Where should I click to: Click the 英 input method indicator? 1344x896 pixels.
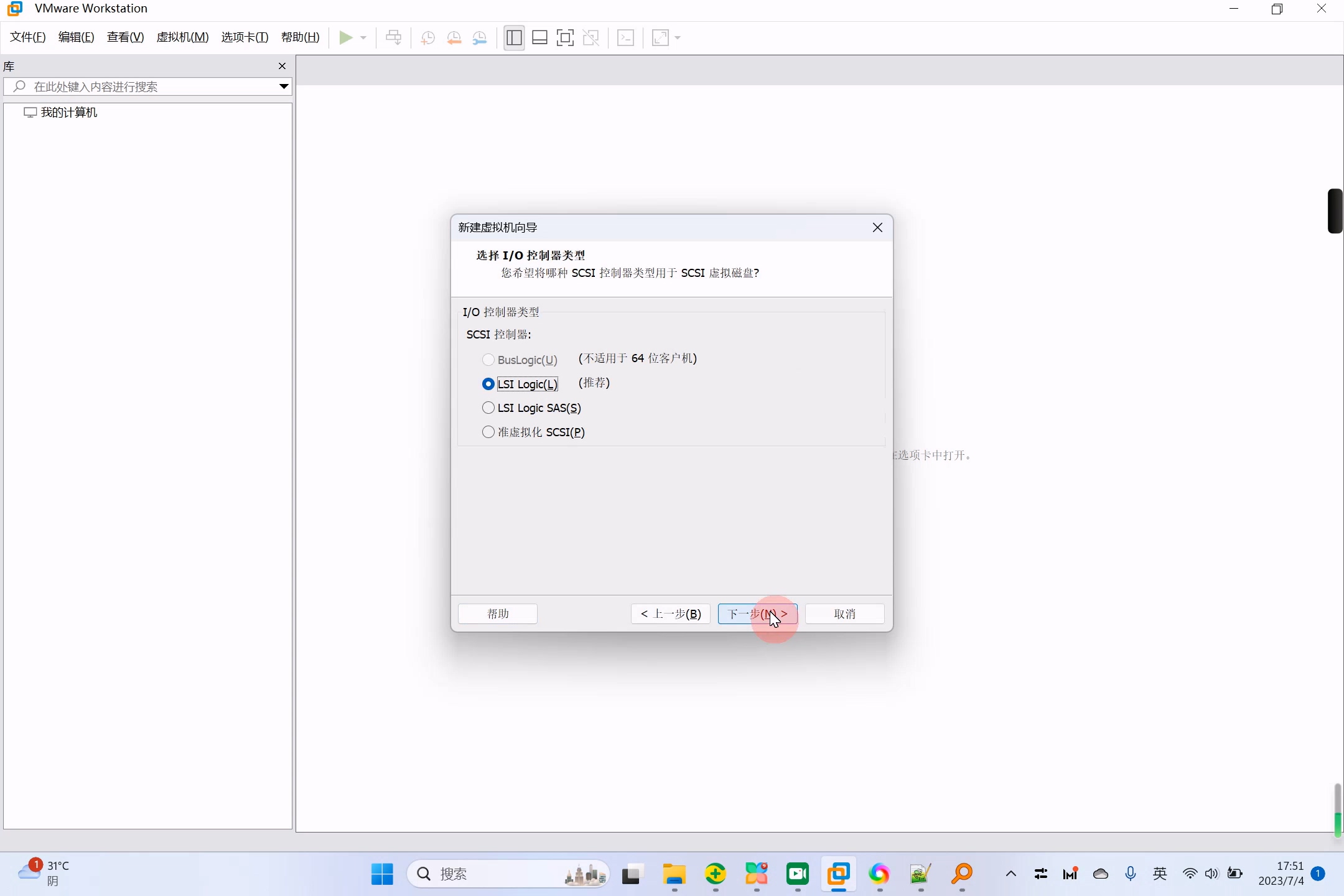(x=1160, y=874)
